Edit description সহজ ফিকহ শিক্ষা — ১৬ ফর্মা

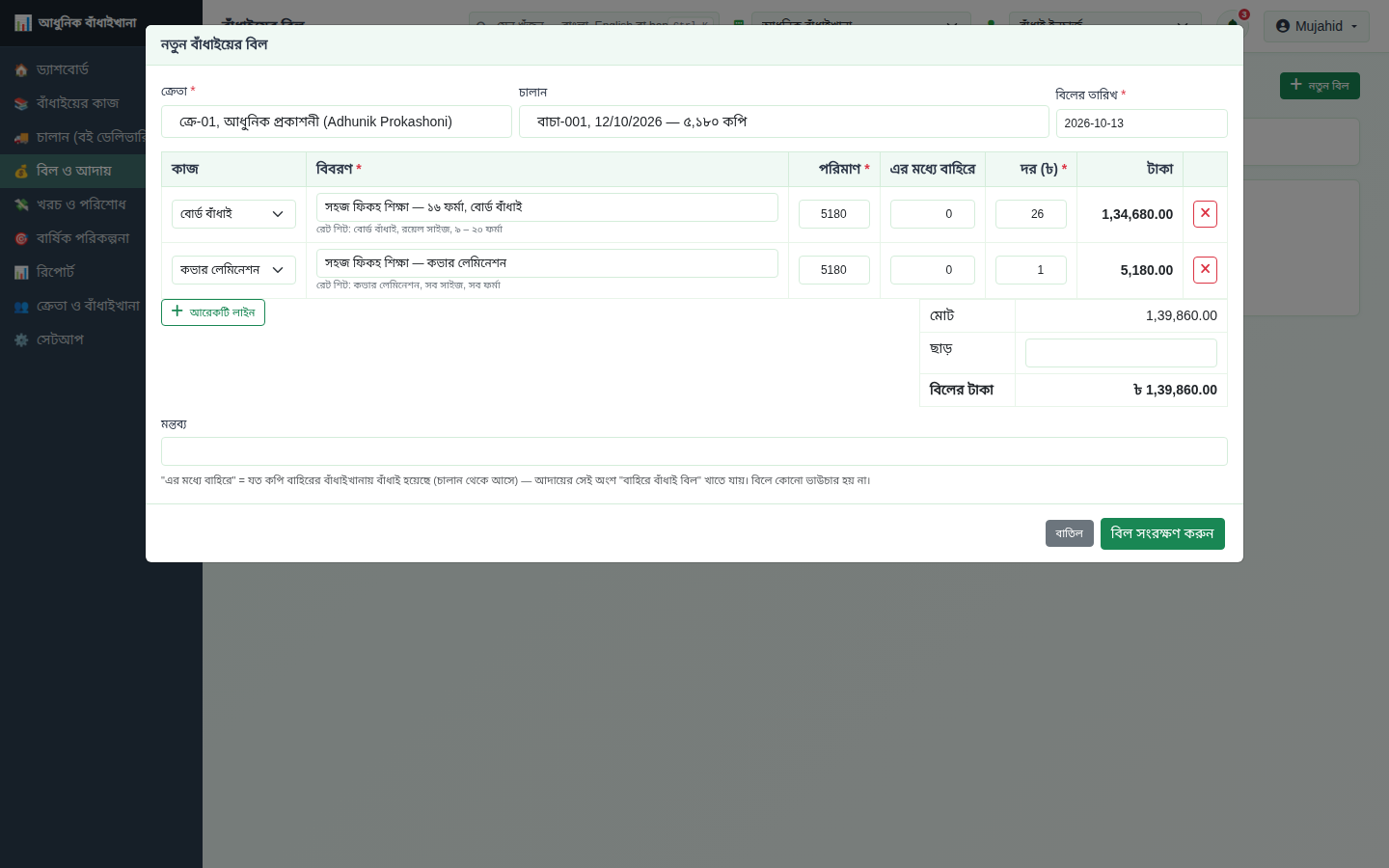pyautogui.click(x=547, y=207)
